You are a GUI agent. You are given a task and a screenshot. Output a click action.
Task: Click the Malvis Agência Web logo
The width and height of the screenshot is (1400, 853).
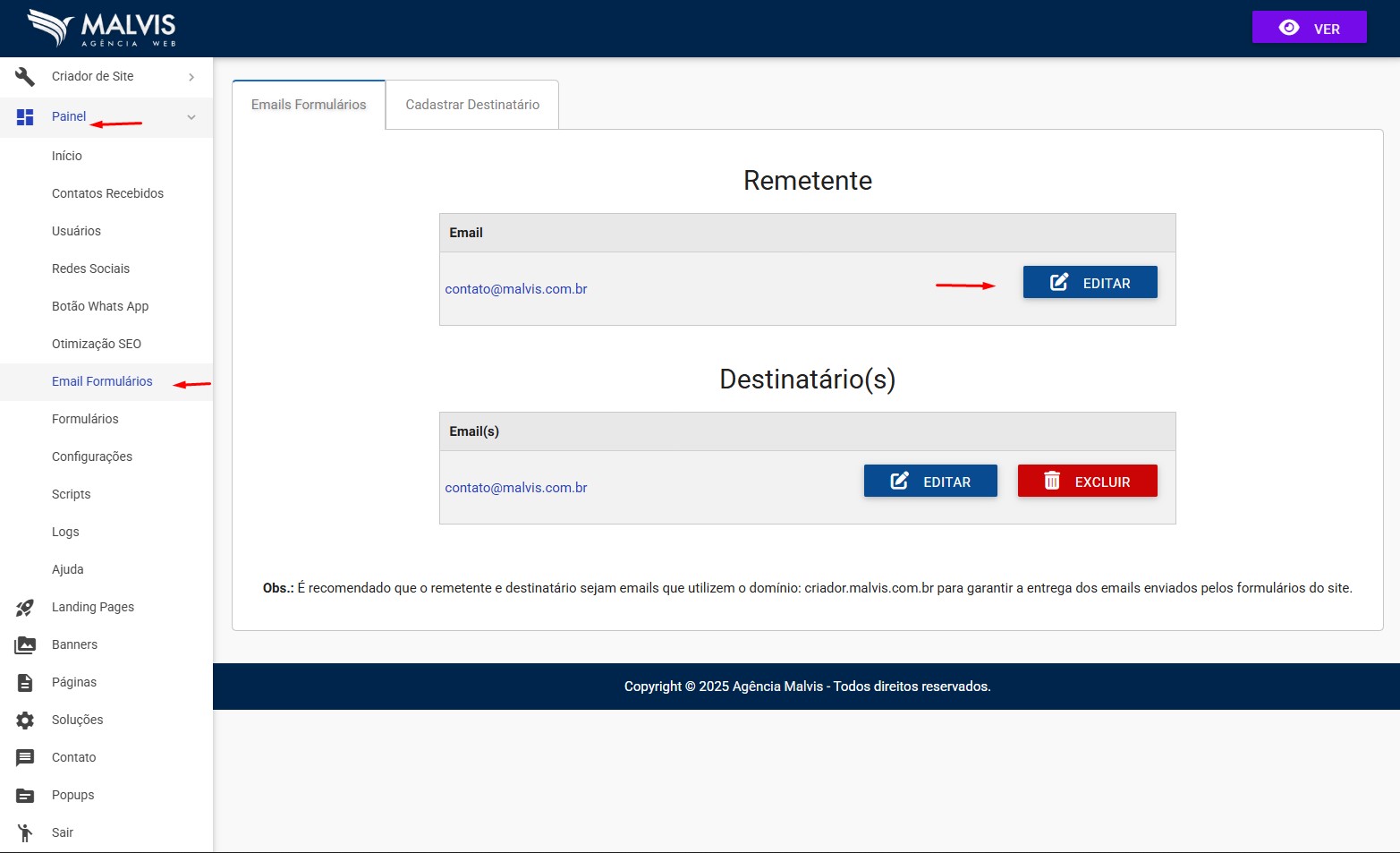[101, 29]
